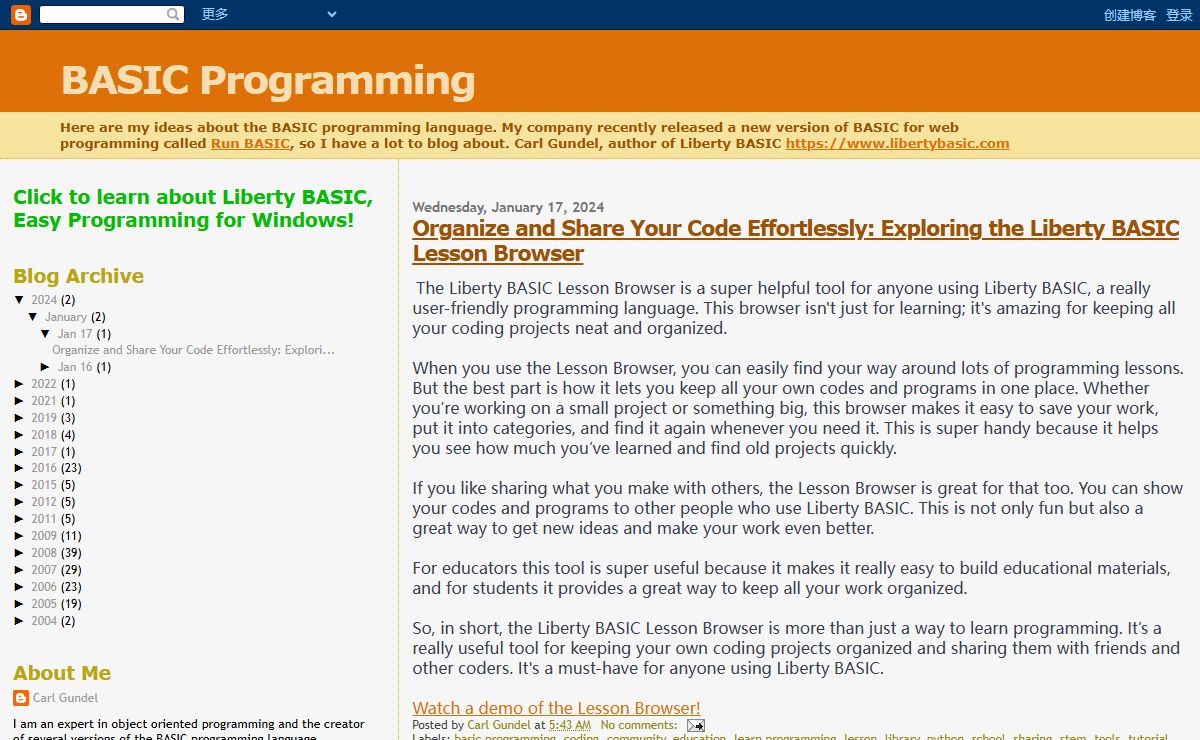
Task: Click the 登录 sign-in navbar item
Action: pos(1179,15)
